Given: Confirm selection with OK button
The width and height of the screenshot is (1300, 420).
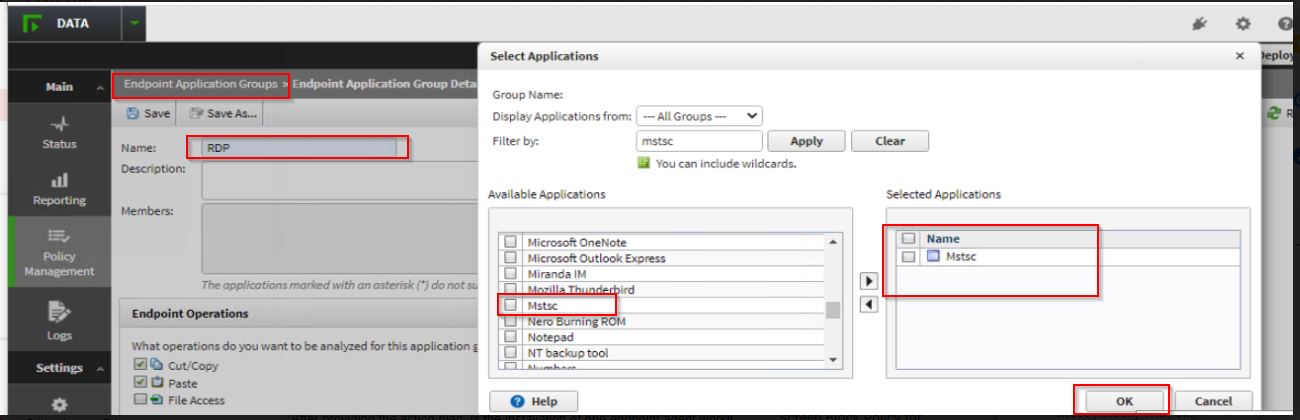Looking at the screenshot, I should point(1124,401).
